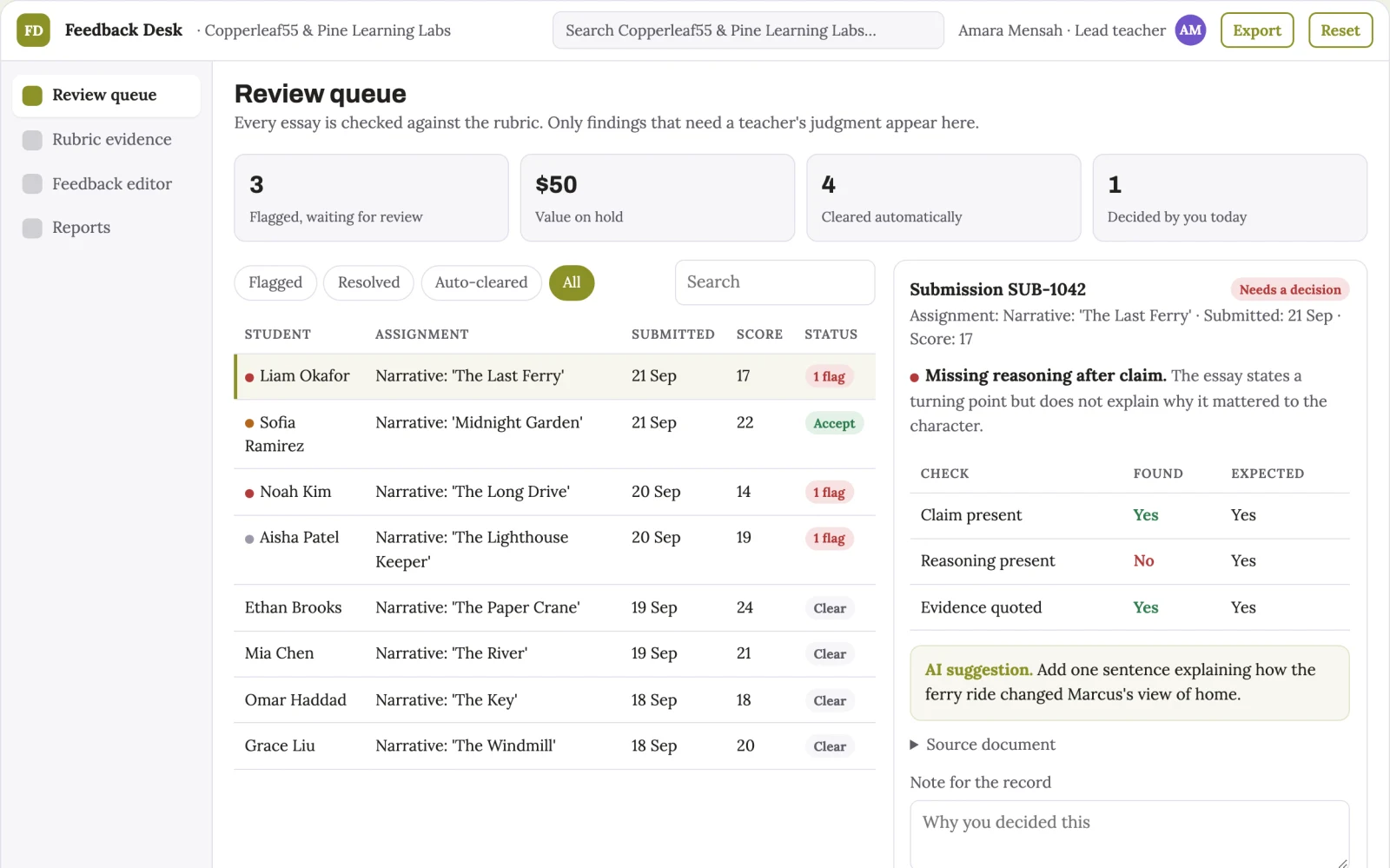The image size is (1390, 868).
Task: Click the red dot next to Noah Kim
Action: click(249, 493)
